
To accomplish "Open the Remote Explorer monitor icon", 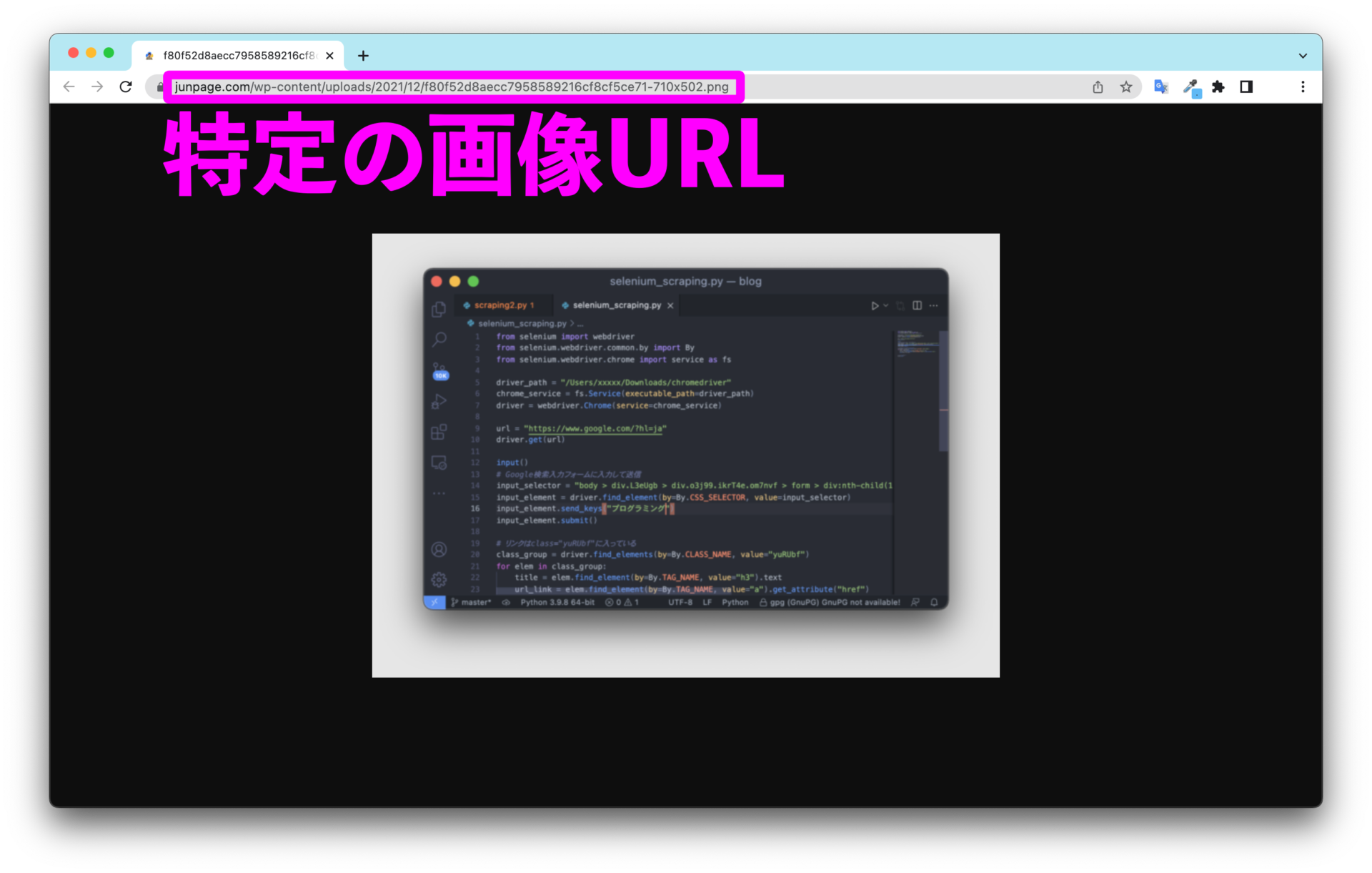I will 439,462.
